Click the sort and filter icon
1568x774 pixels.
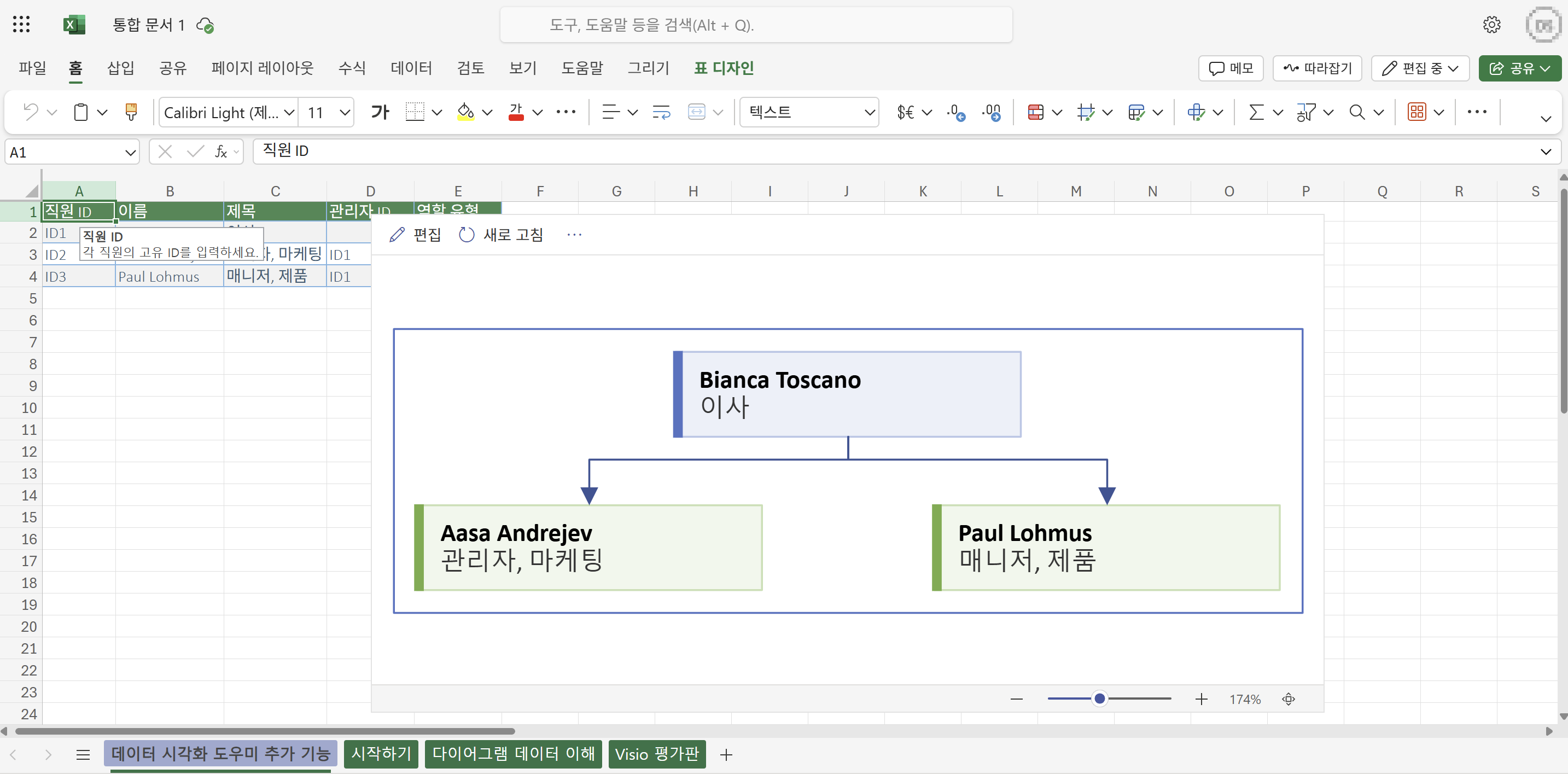point(1306,112)
